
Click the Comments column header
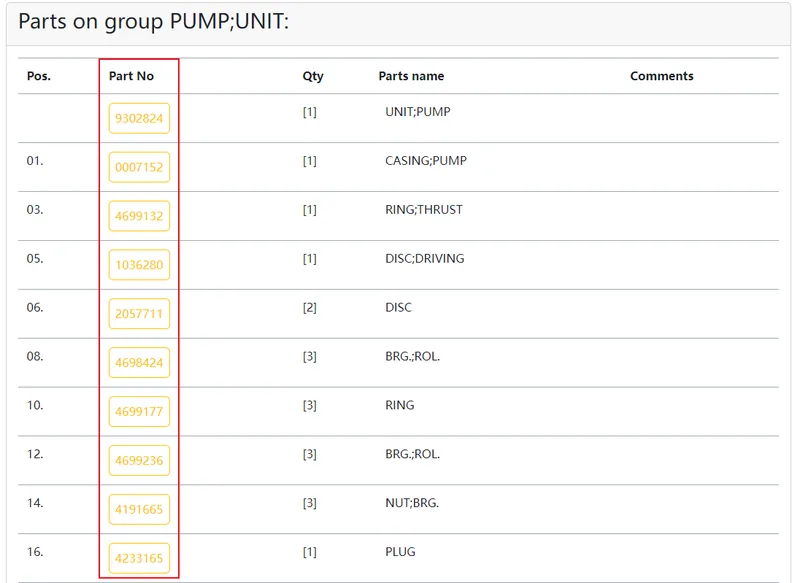(x=662, y=76)
